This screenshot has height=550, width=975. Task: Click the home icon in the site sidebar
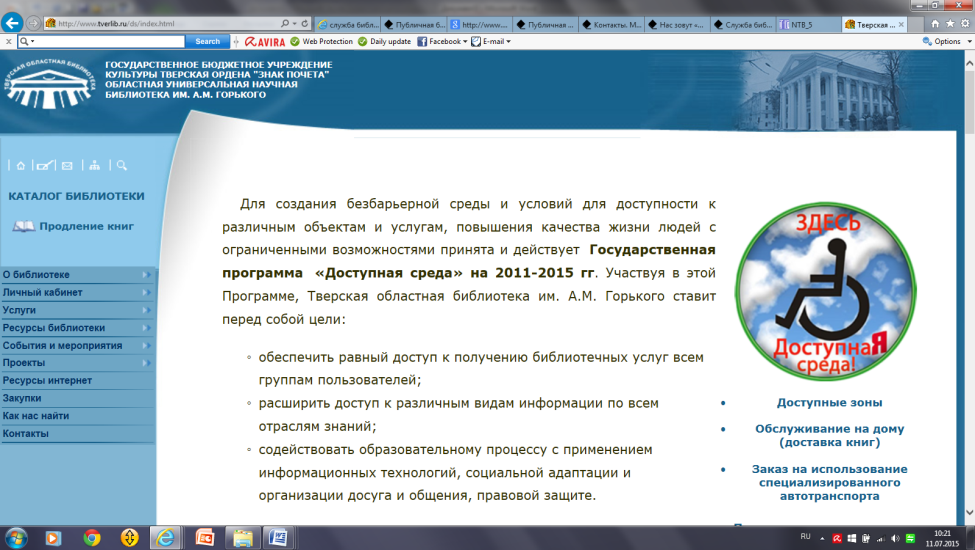pyautogui.click(x=20, y=165)
